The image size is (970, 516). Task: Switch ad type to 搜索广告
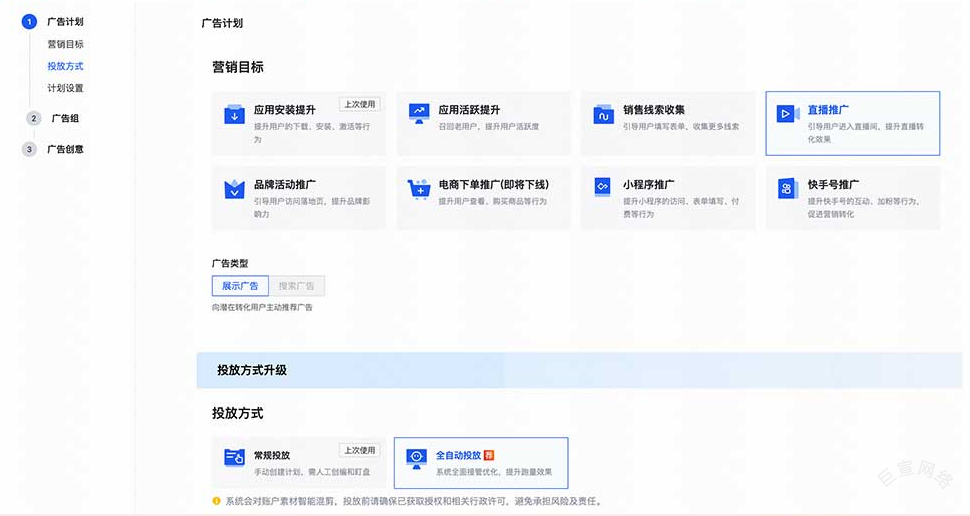click(296, 286)
